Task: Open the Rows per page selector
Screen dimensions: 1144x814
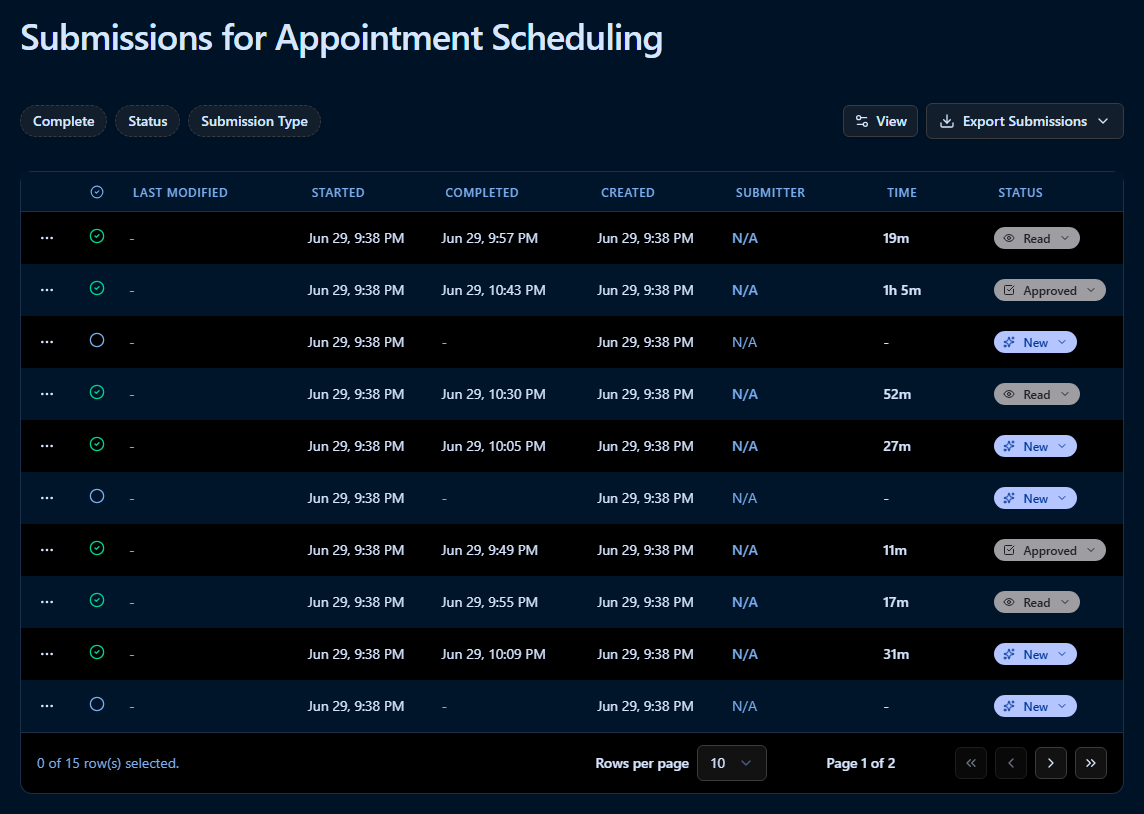Action: (731, 763)
